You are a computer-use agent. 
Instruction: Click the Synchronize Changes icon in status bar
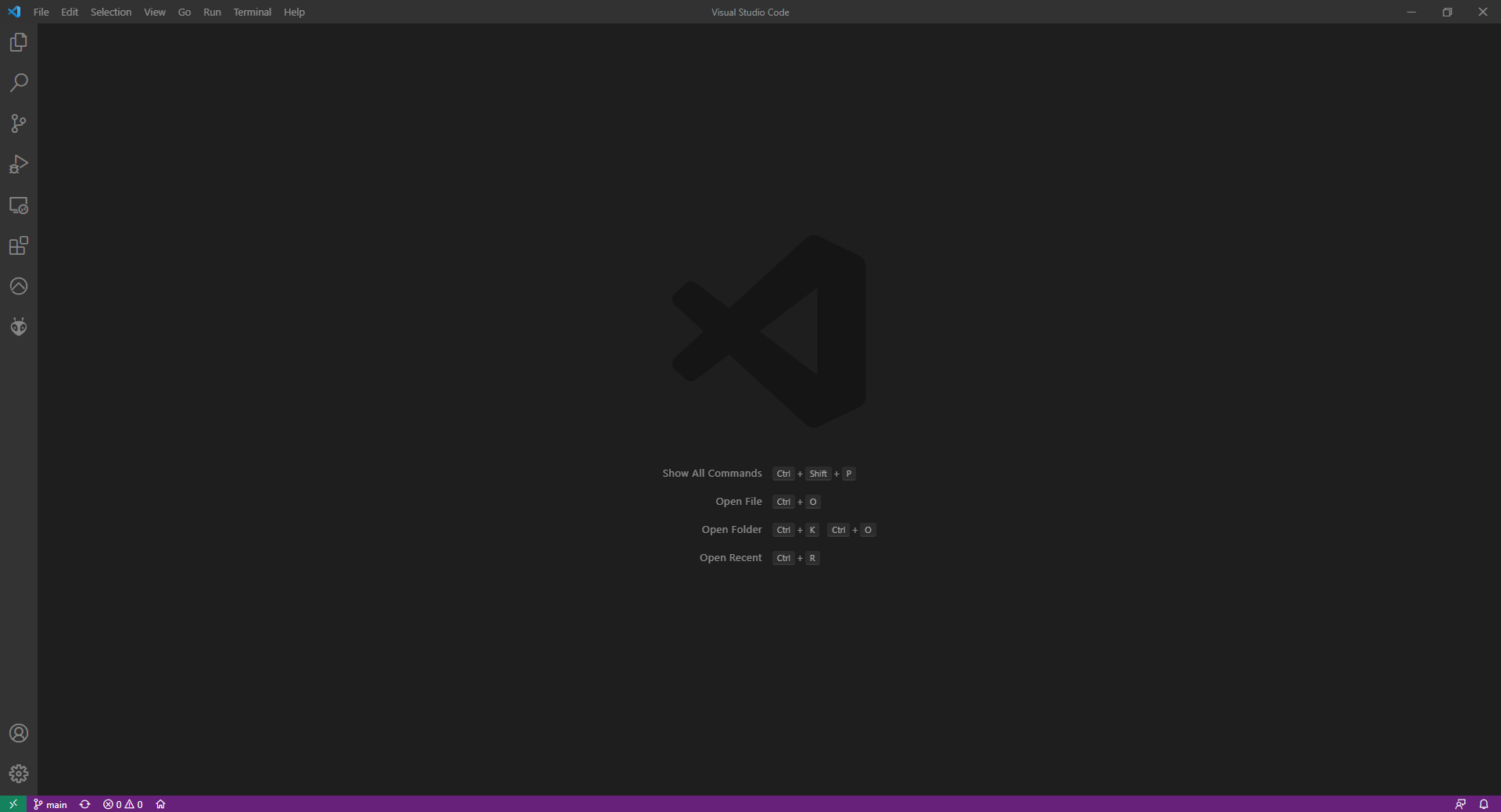[85, 804]
